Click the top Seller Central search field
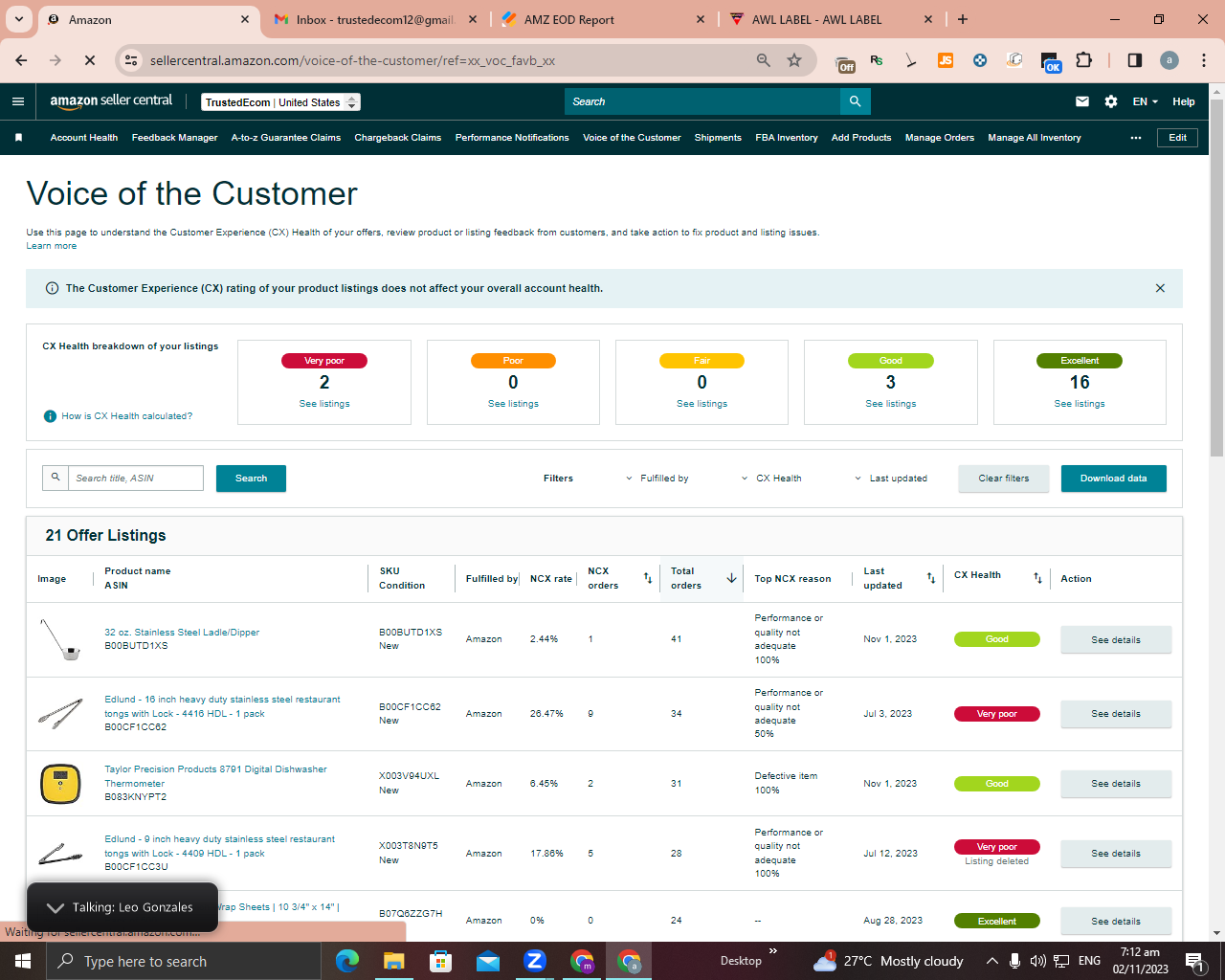This screenshot has height=980, width=1225. [702, 101]
